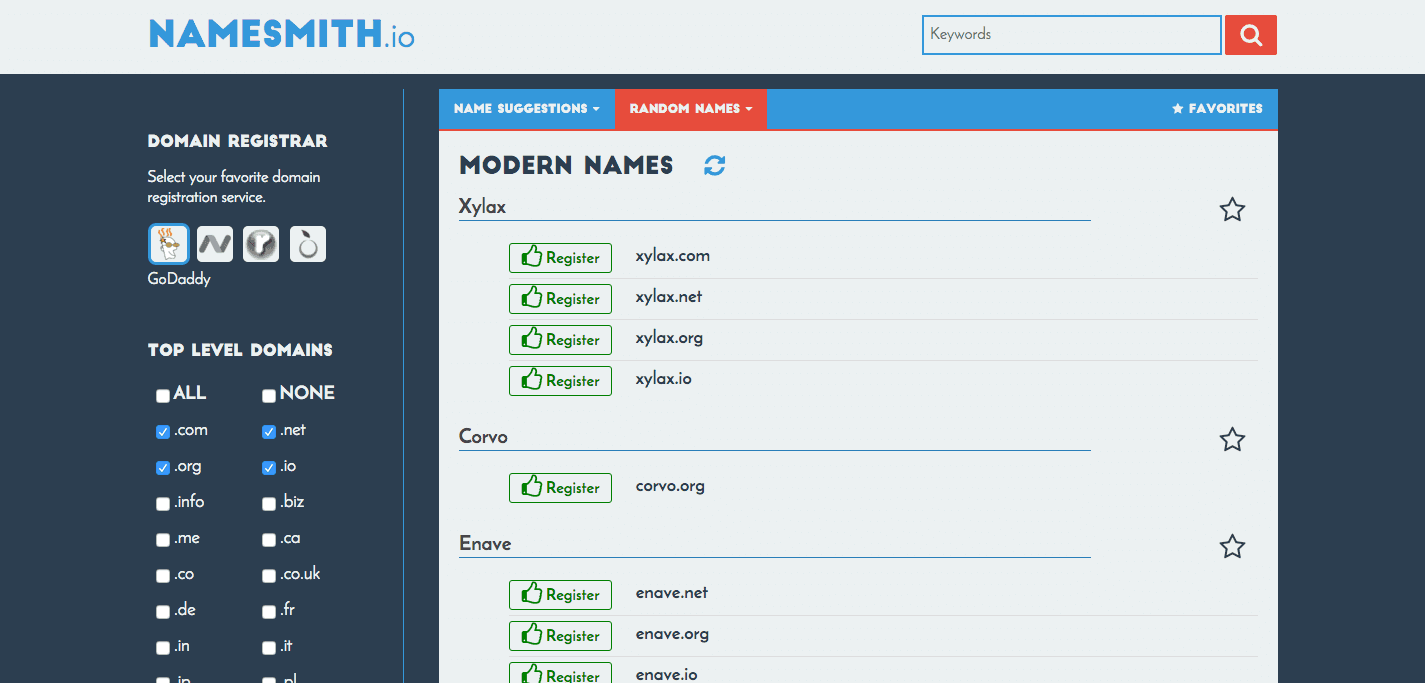
Task: Enable the .info checkbox
Action: (163, 504)
